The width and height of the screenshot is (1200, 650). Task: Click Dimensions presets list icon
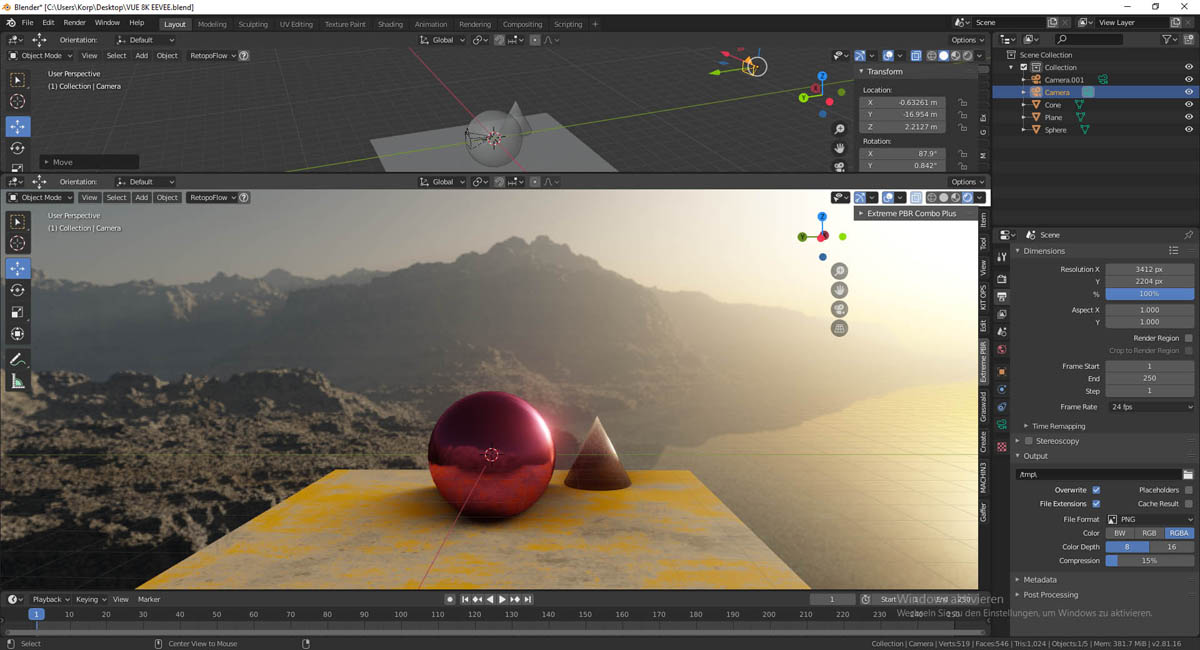(1174, 251)
